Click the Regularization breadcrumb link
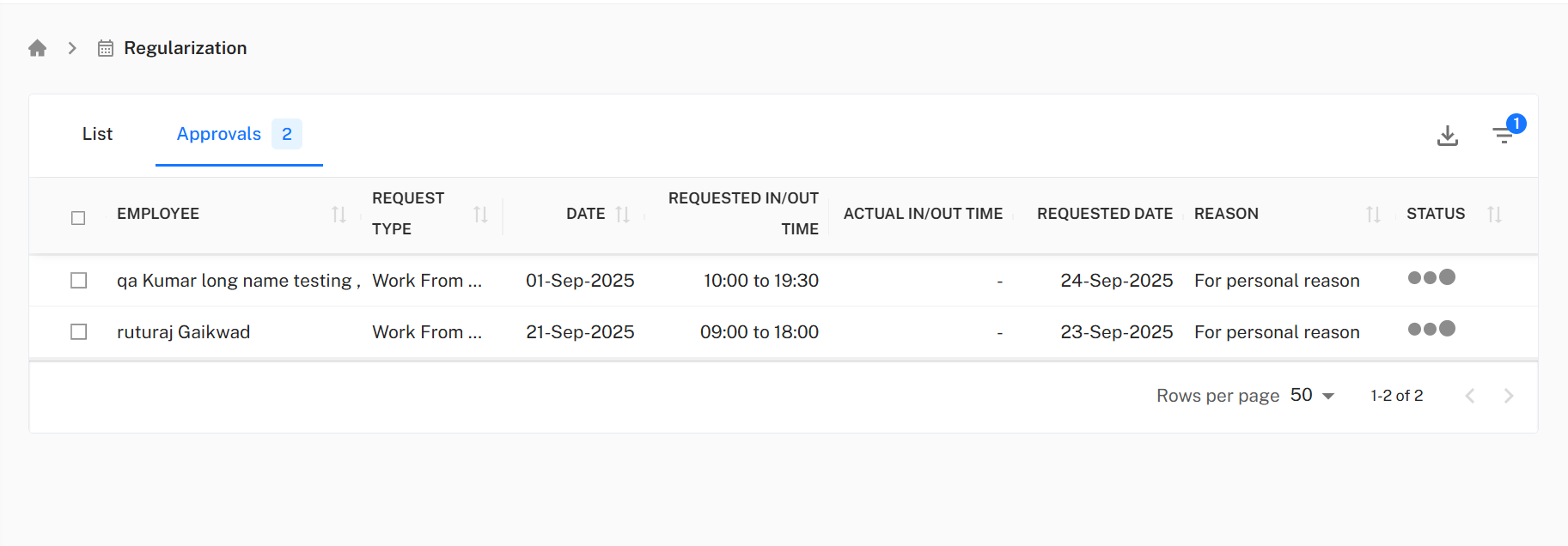1568x546 pixels. pyautogui.click(x=186, y=47)
